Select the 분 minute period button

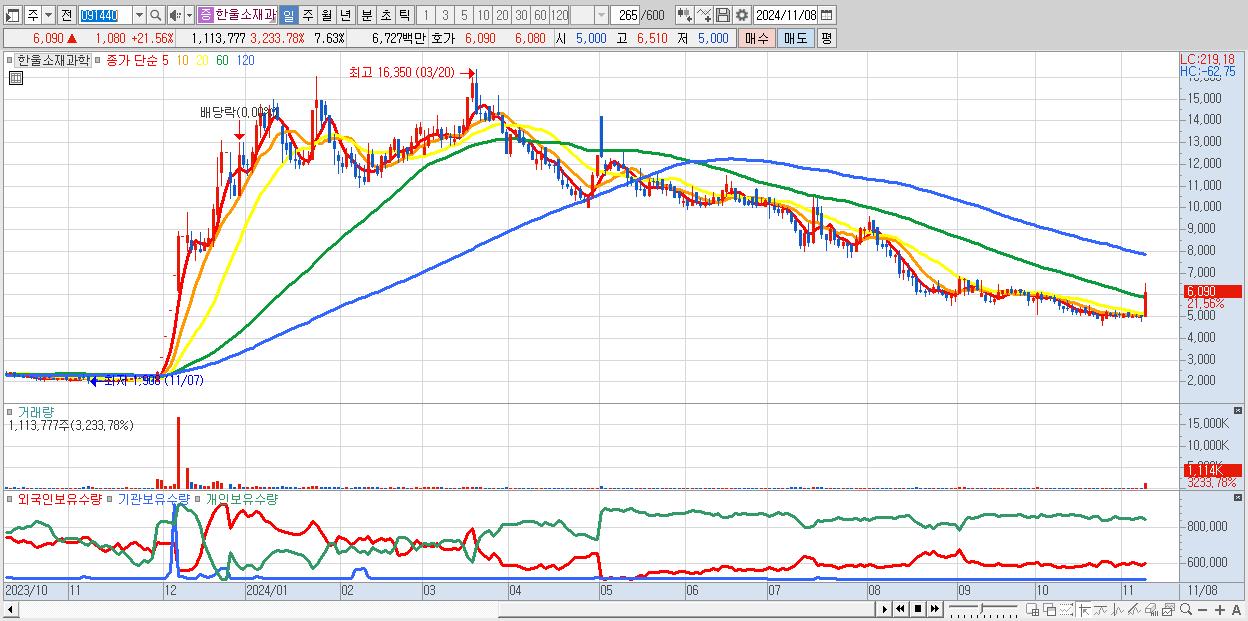(x=366, y=15)
